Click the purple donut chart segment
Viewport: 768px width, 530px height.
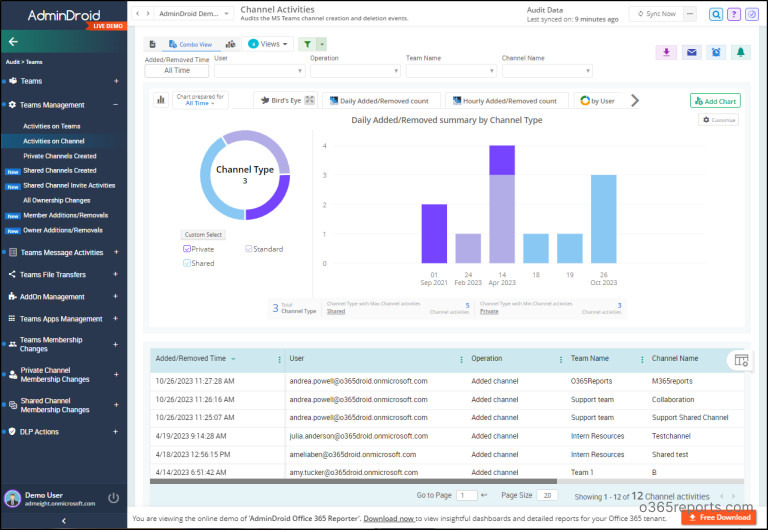[x=270, y=199]
